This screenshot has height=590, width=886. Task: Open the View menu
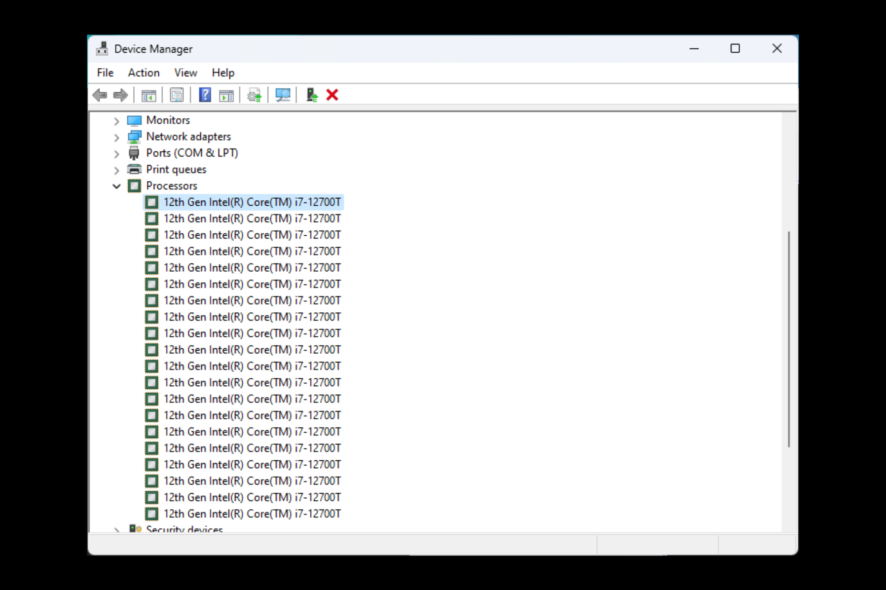(x=185, y=73)
